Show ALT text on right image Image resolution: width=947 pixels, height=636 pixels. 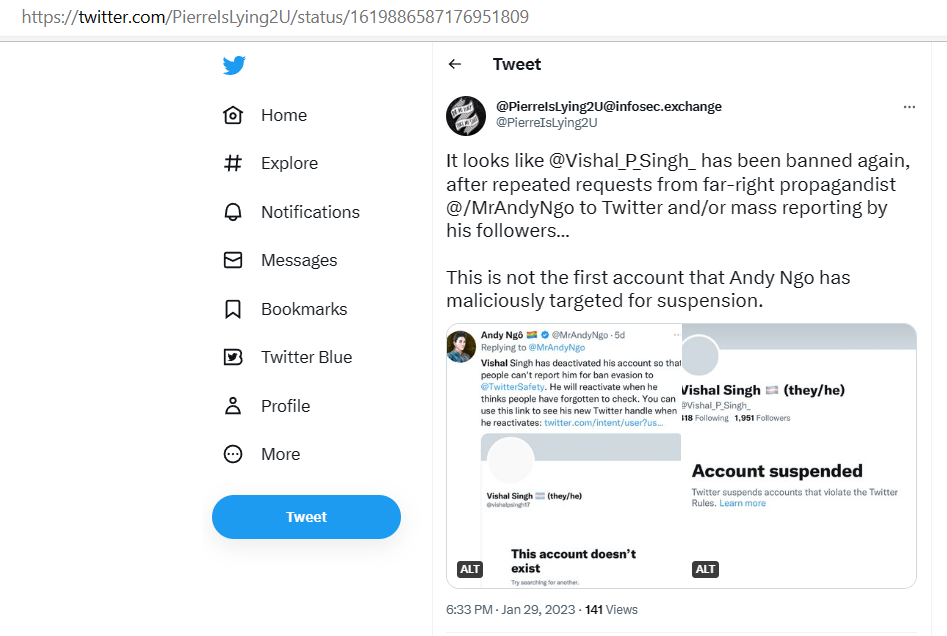705,569
